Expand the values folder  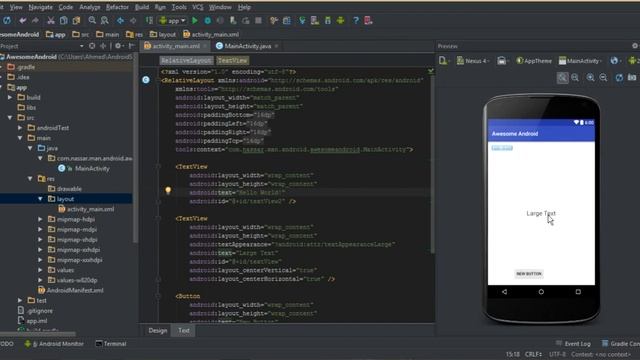click(40, 270)
